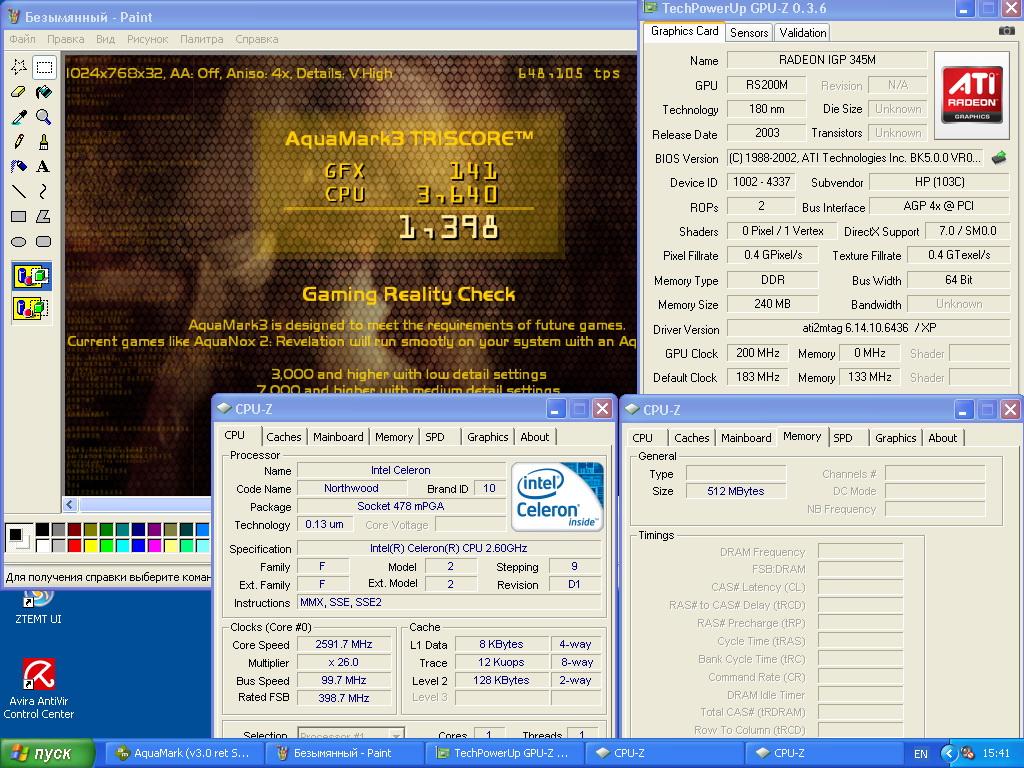Click the Instructions value MMX, SSE, SSE2
The height and width of the screenshot is (768, 1024).
tap(449, 603)
